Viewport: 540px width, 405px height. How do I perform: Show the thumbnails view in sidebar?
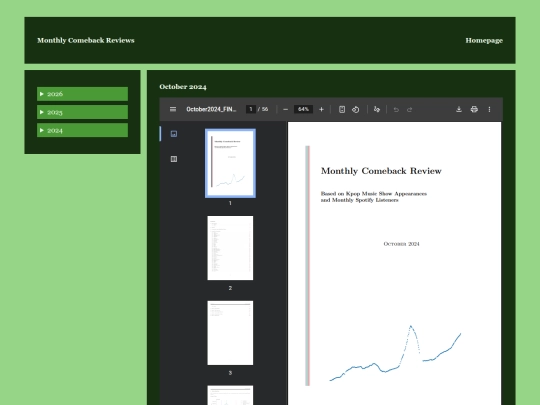174,134
